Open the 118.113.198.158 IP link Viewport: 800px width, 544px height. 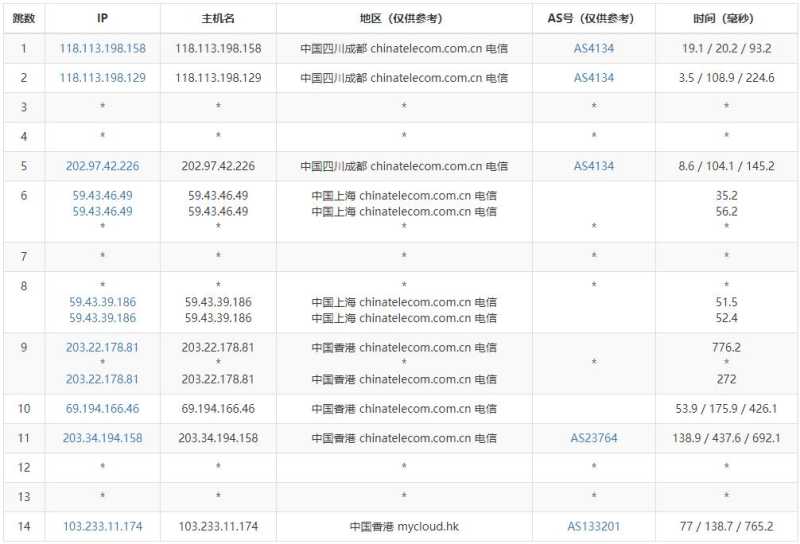[103, 48]
